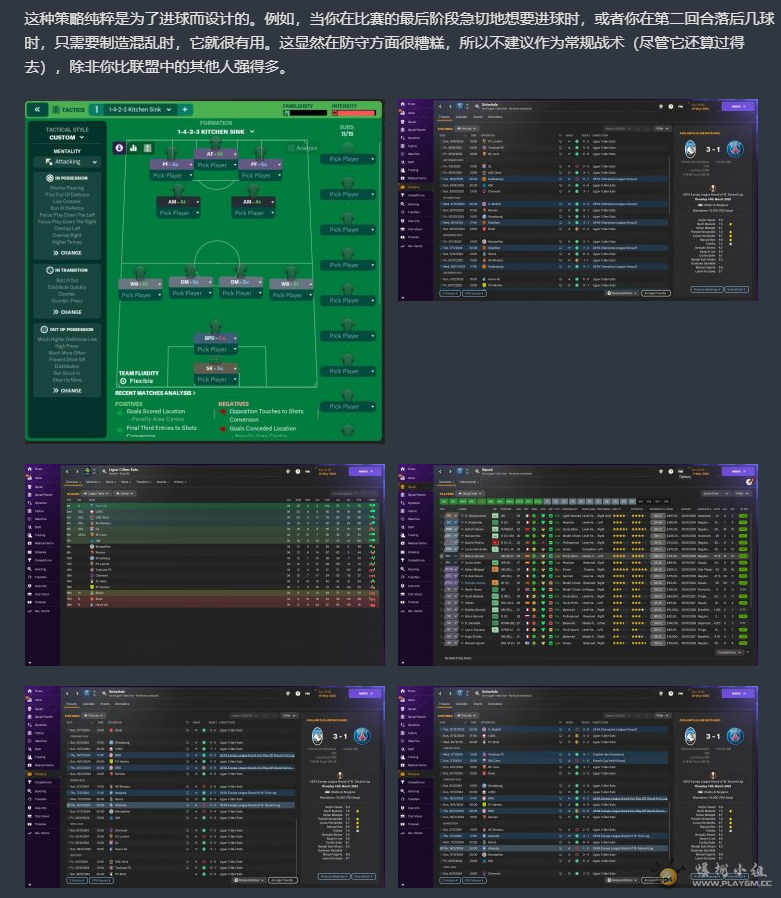Viewport: 781px width, 898px height.
Task: Click the Goals Conceded Location negative text
Action: click(263, 428)
